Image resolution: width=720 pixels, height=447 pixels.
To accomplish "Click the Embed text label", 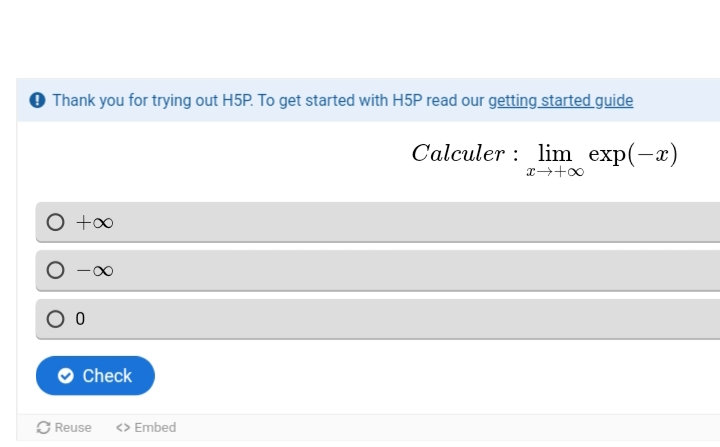I will (155, 428).
